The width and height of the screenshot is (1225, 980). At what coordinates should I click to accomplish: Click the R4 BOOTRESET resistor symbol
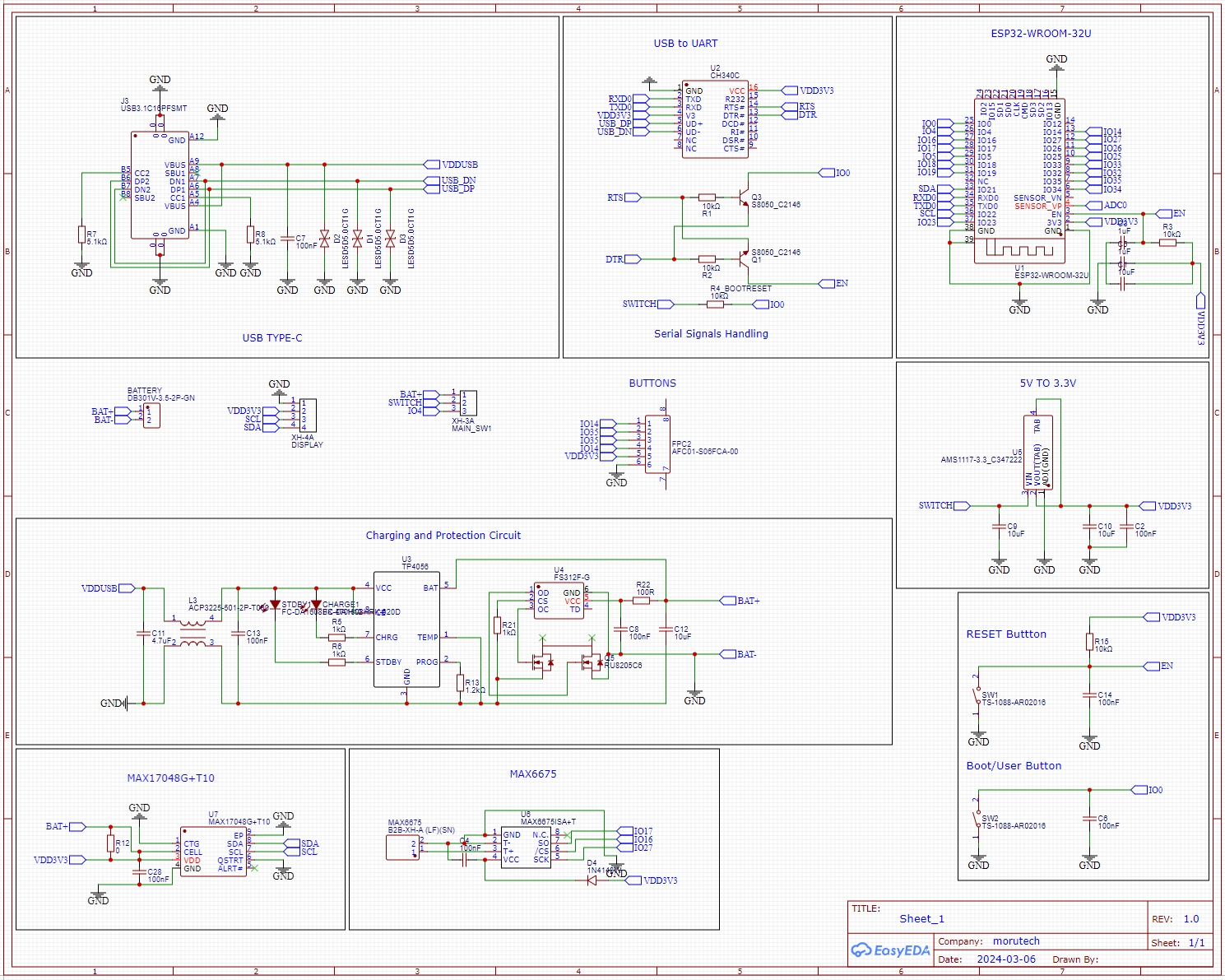point(715,304)
